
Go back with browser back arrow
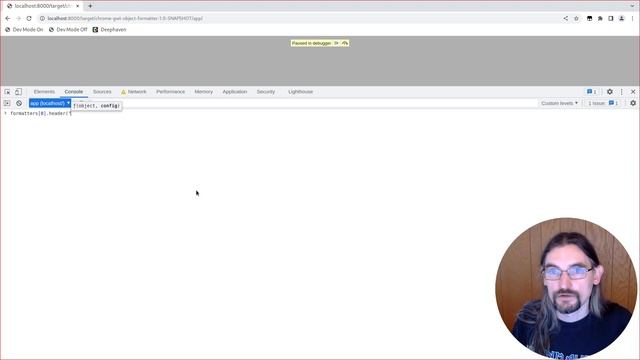point(8,18)
